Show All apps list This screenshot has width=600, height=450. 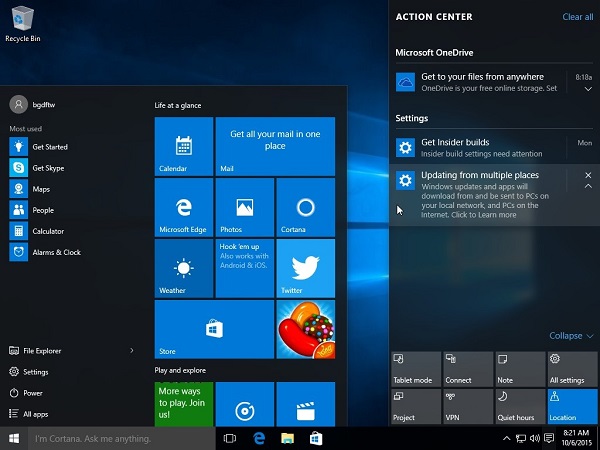[x=28, y=414]
